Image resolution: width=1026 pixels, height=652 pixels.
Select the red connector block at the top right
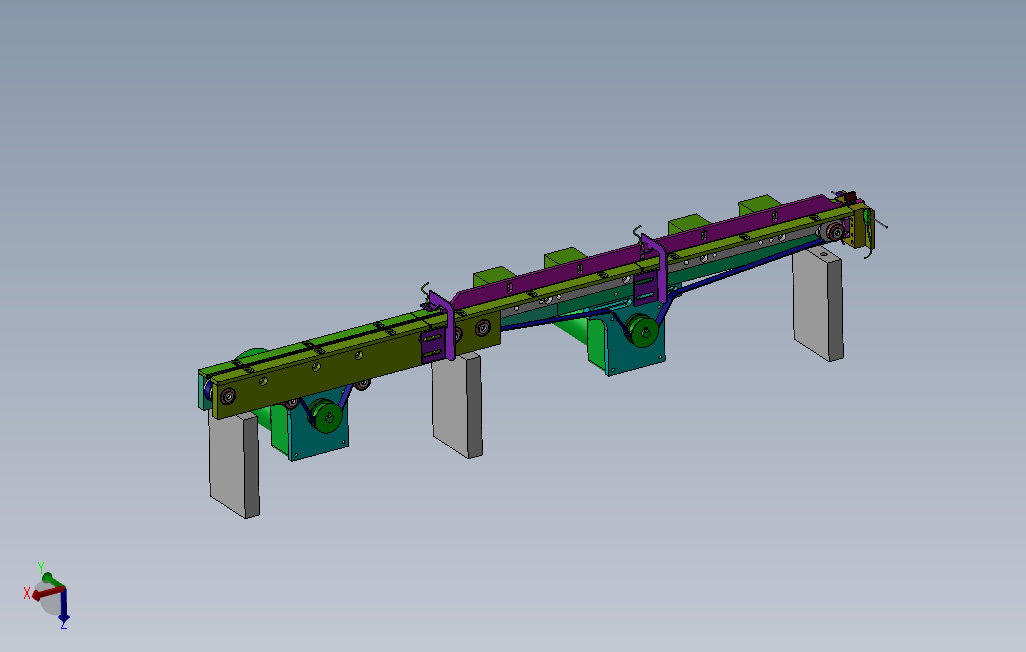click(x=850, y=195)
